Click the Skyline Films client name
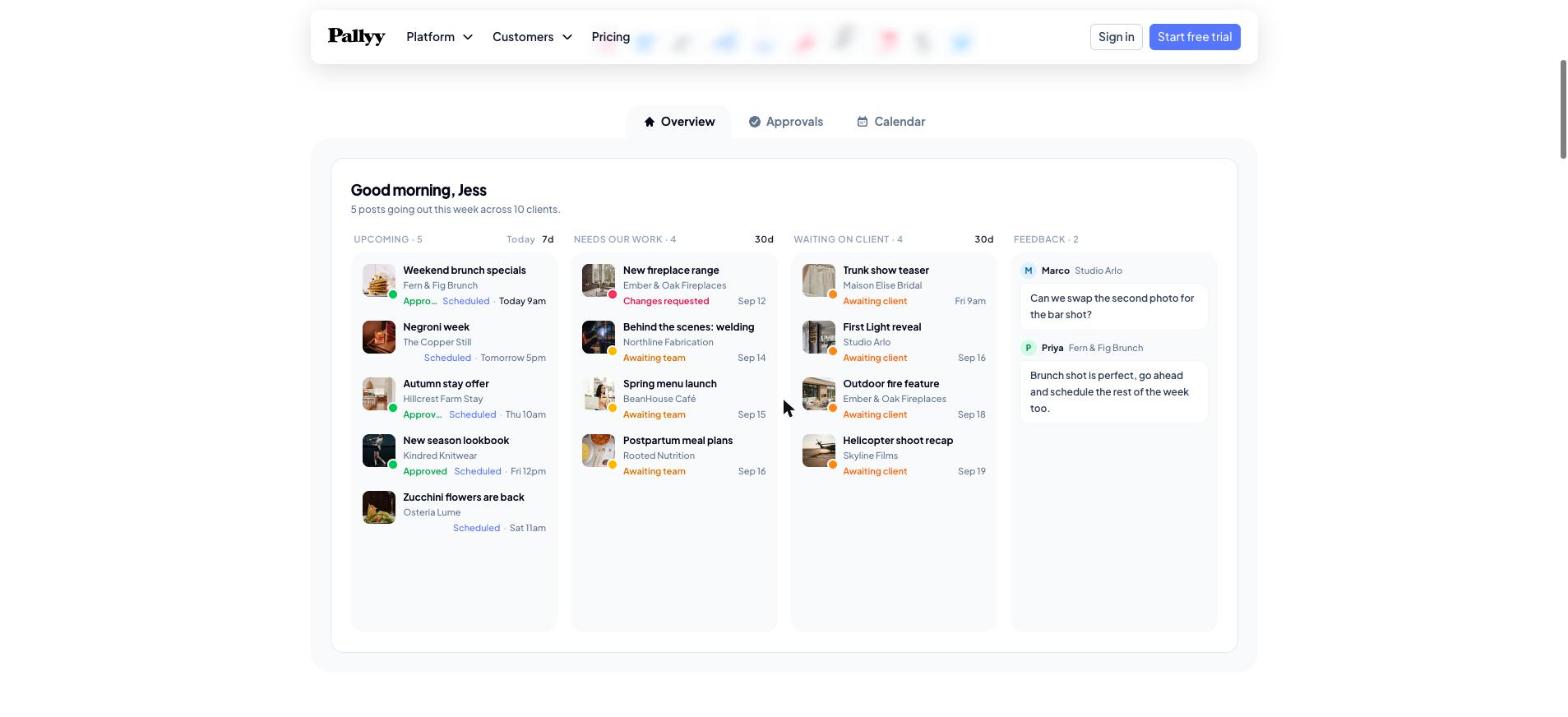This screenshot has height=717, width=1568. tap(870, 456)
